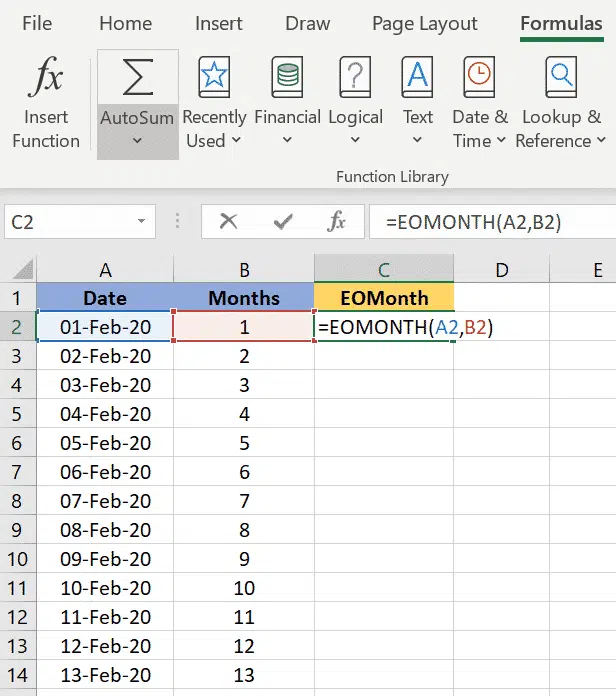The height and width of the screenshot is (696, 616).
Task: Click cell containing 06-Feb-20
Action: [105, 471]
